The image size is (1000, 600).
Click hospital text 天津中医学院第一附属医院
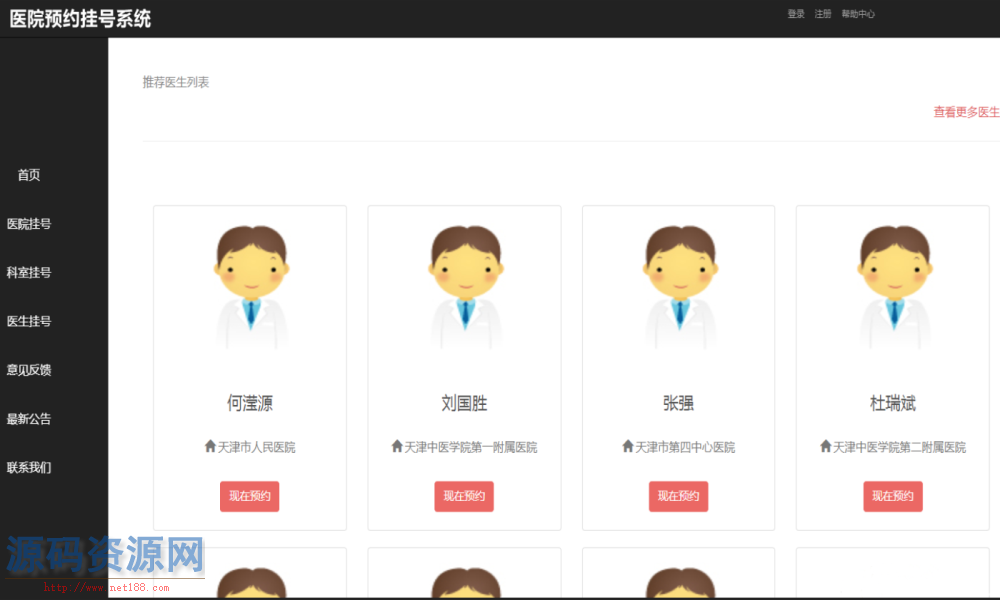[x=471, y=447]
